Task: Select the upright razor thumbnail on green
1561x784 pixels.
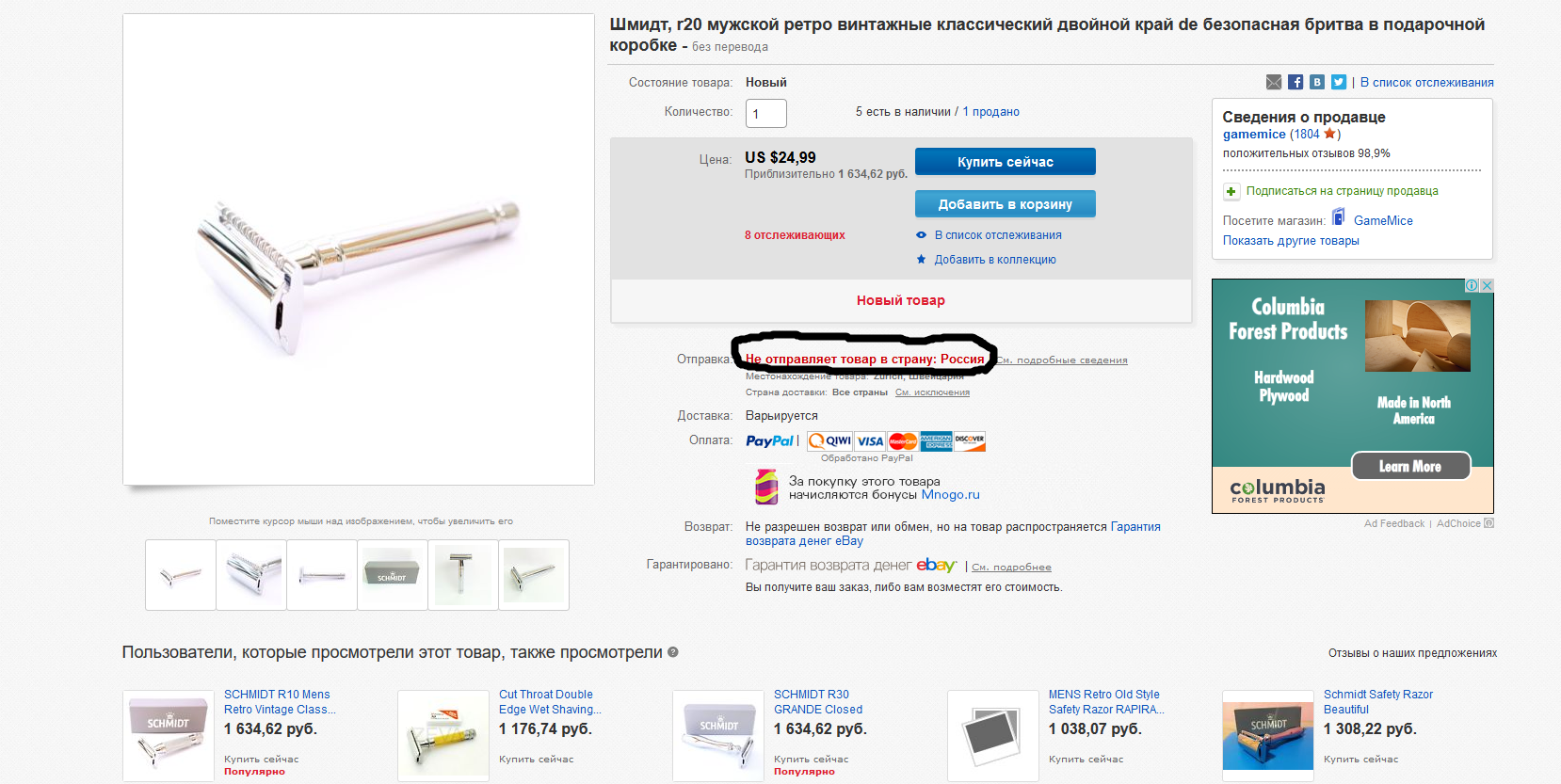Action: [463, 575]
